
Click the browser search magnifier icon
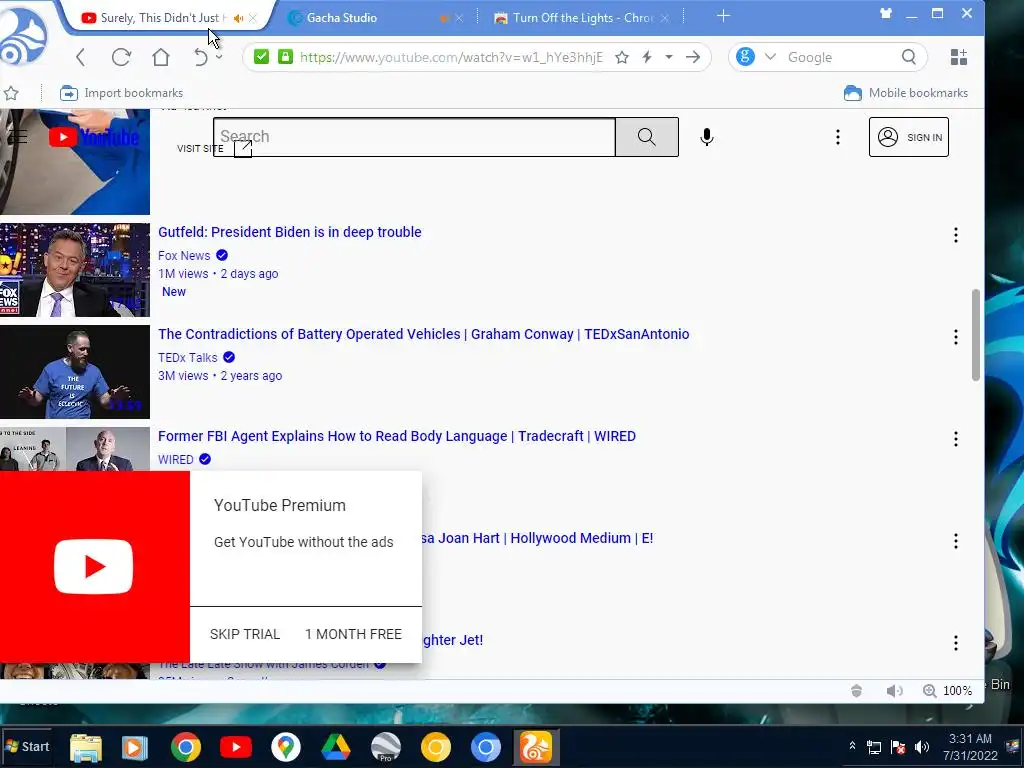point(908,57)
